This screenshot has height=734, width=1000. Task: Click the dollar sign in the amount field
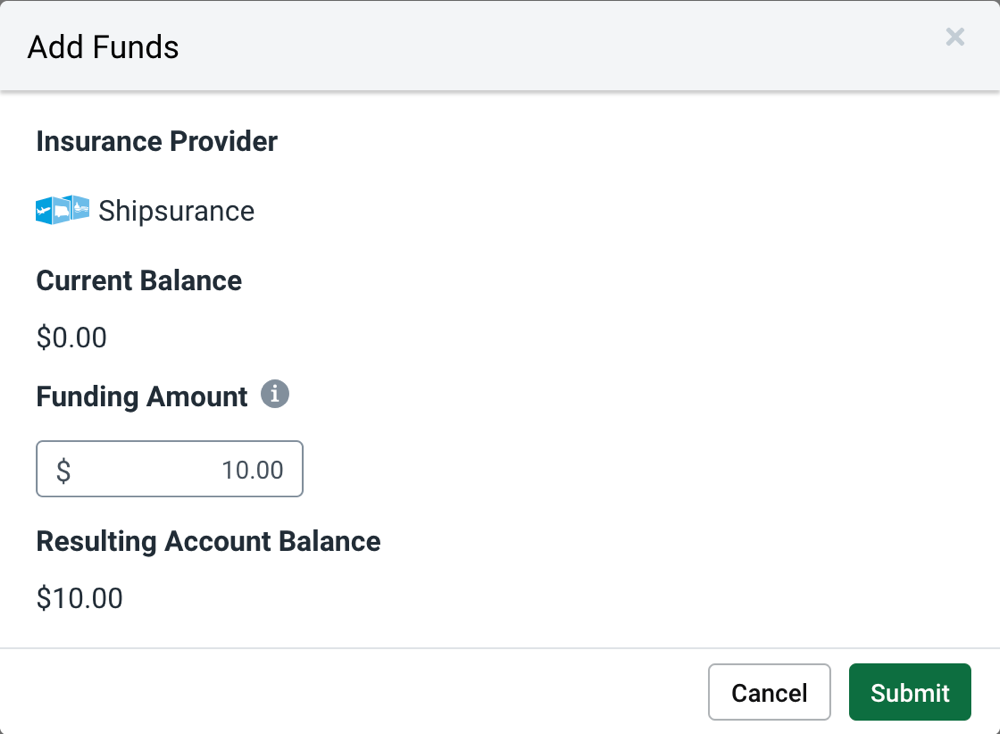point(63,469)
